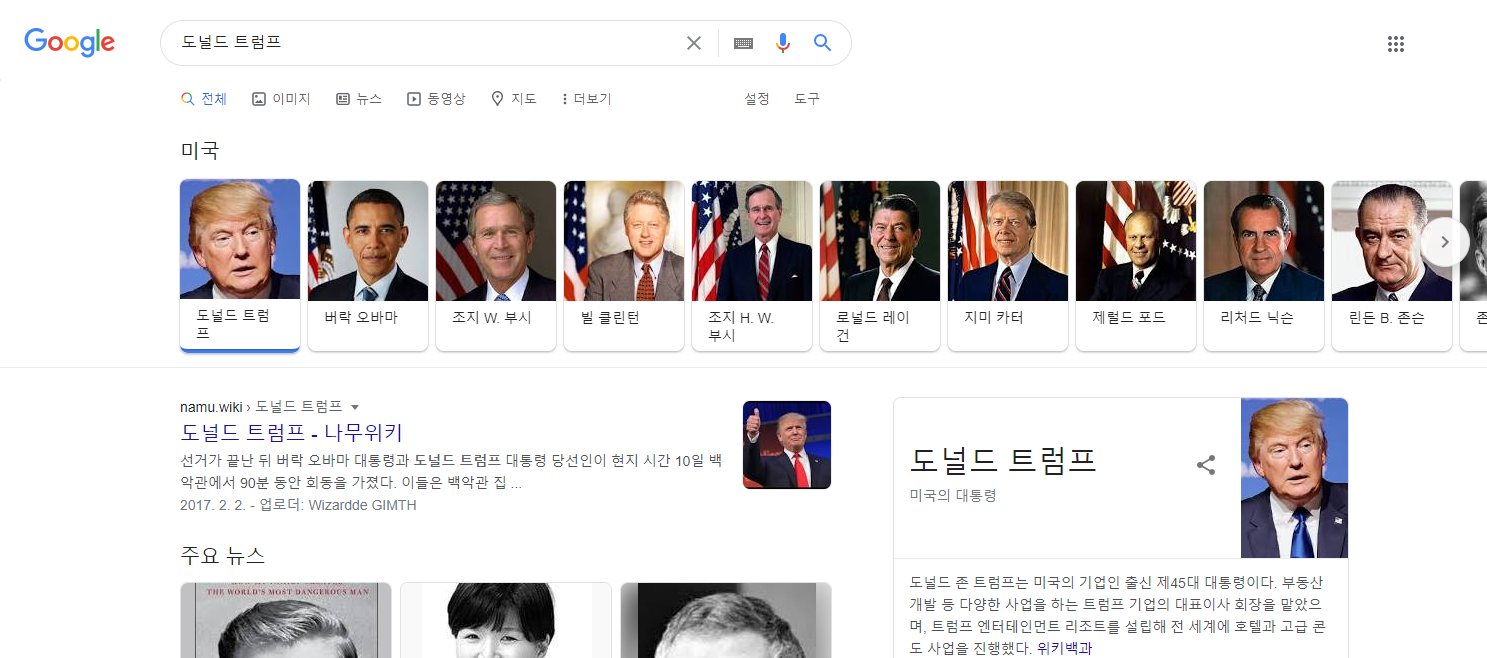Click the namu.wiki breadcrumb URL
Screen dimensions: 1487x658
[x=261, y=406]
